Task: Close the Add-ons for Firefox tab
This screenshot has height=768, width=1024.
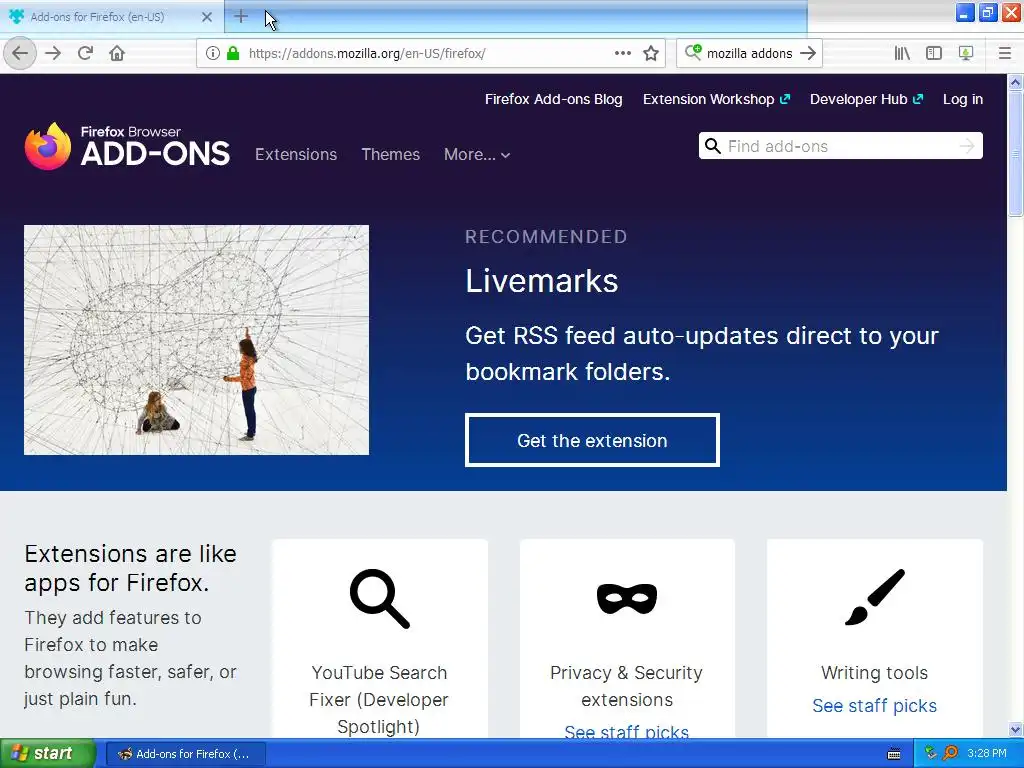Action: point(207,17)
